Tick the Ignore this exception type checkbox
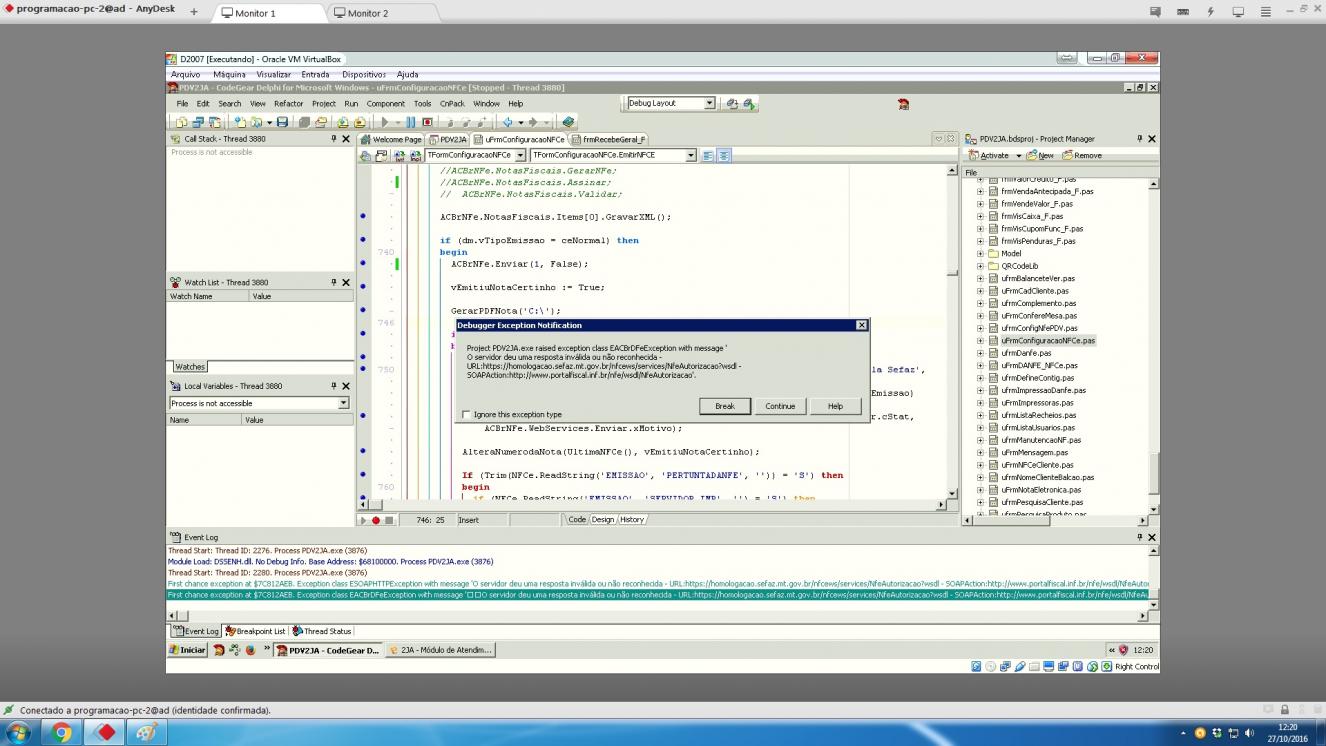The image size is (1326, 746). (466, 414)
